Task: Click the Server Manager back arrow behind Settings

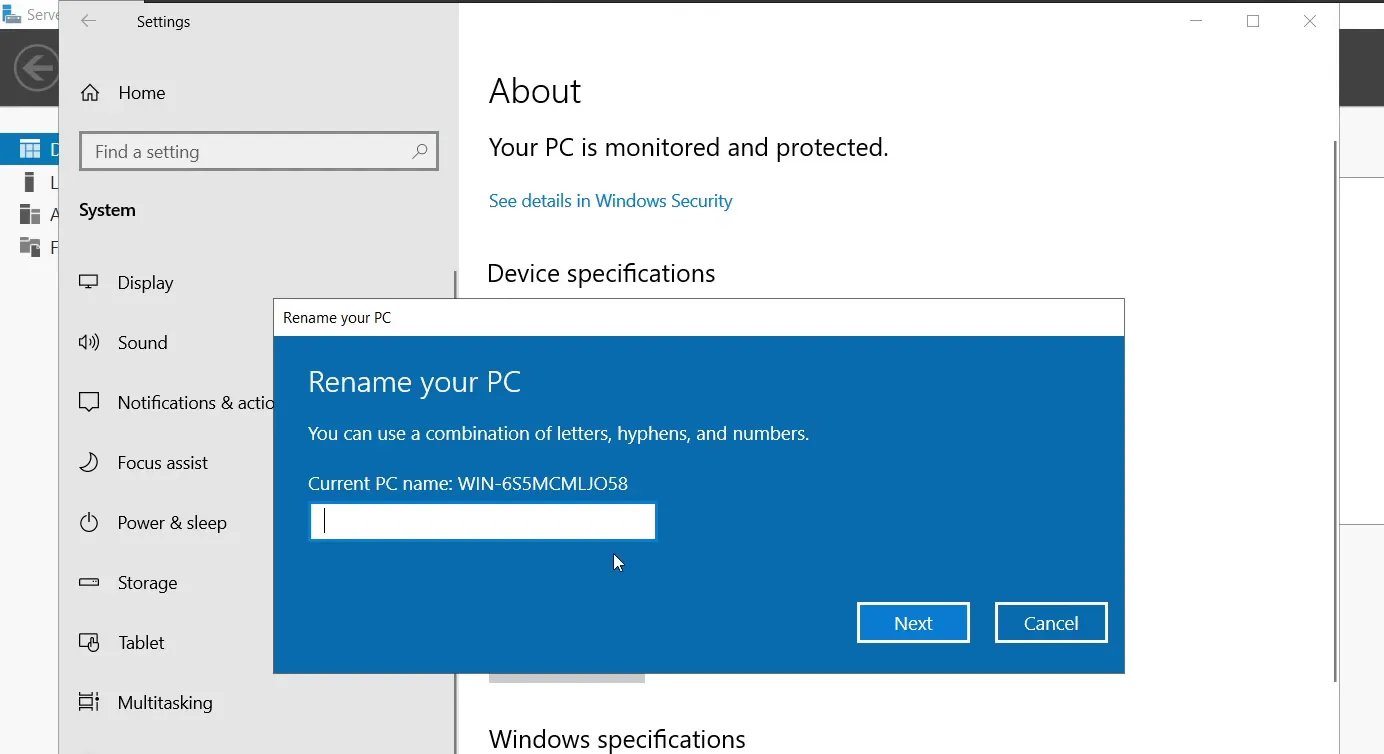Action: [x=36, y=68]
